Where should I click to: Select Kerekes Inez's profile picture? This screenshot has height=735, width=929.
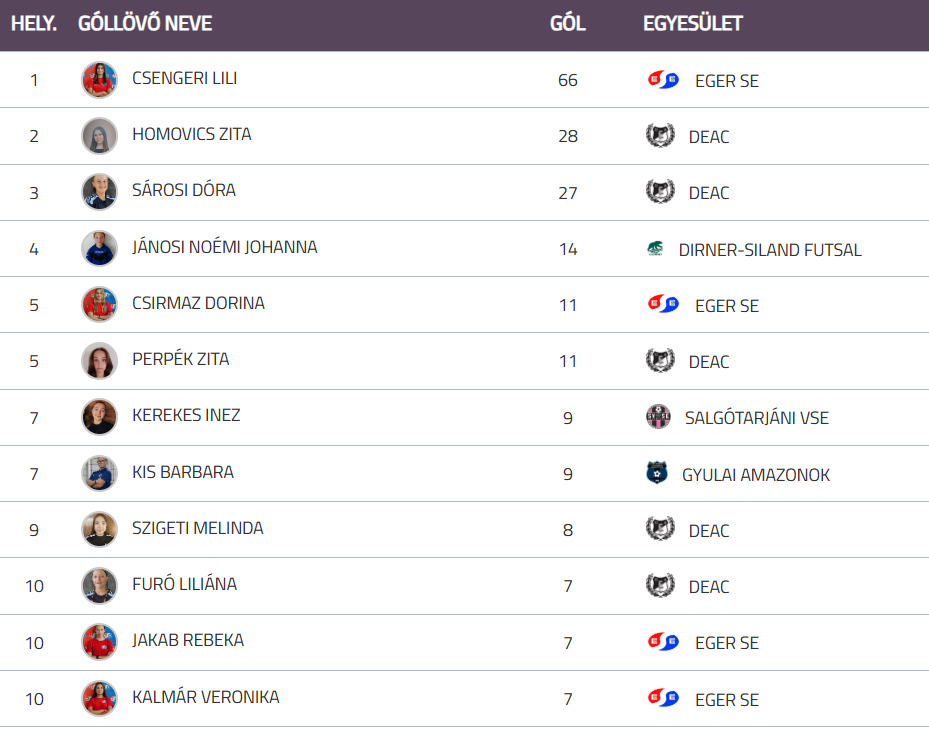[x=99, y=417]
